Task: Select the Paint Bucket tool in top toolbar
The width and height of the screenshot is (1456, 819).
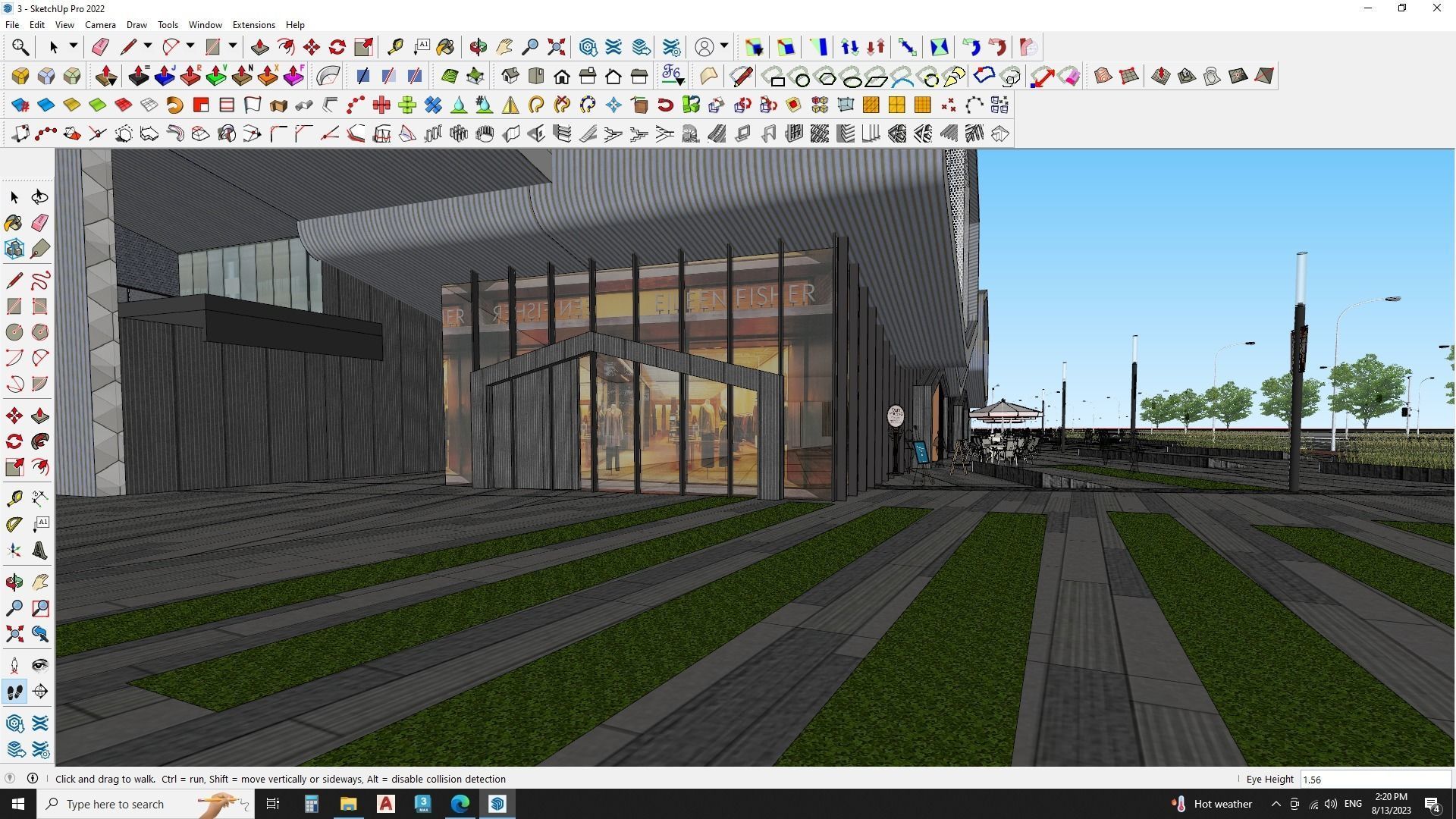Action: tap(446, 47)
